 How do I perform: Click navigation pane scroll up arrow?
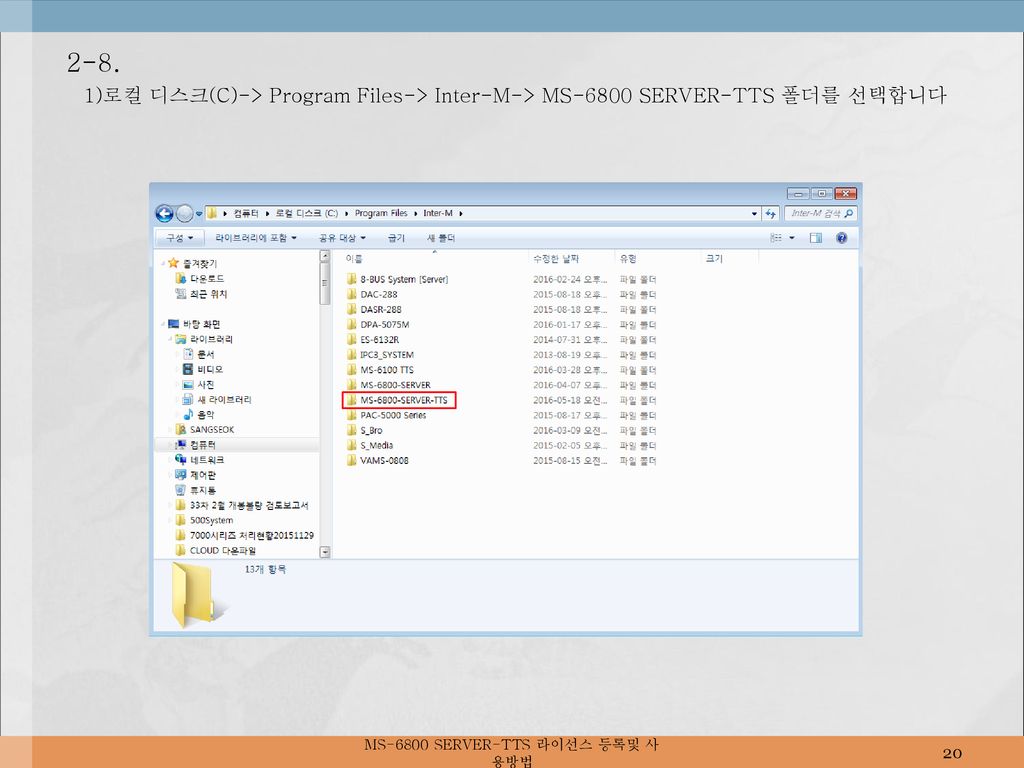click(x=325, y=257)
